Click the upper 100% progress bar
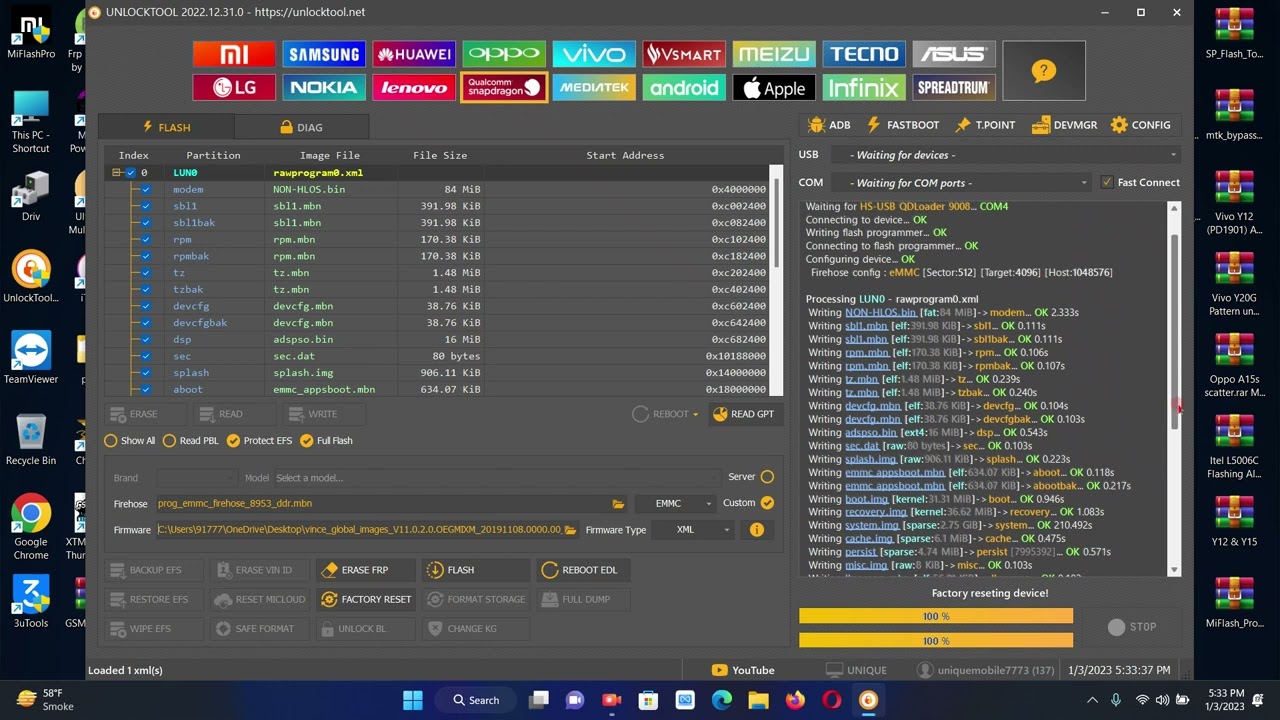The width and height of the screenshot is (1280, 720). [936, 616]
